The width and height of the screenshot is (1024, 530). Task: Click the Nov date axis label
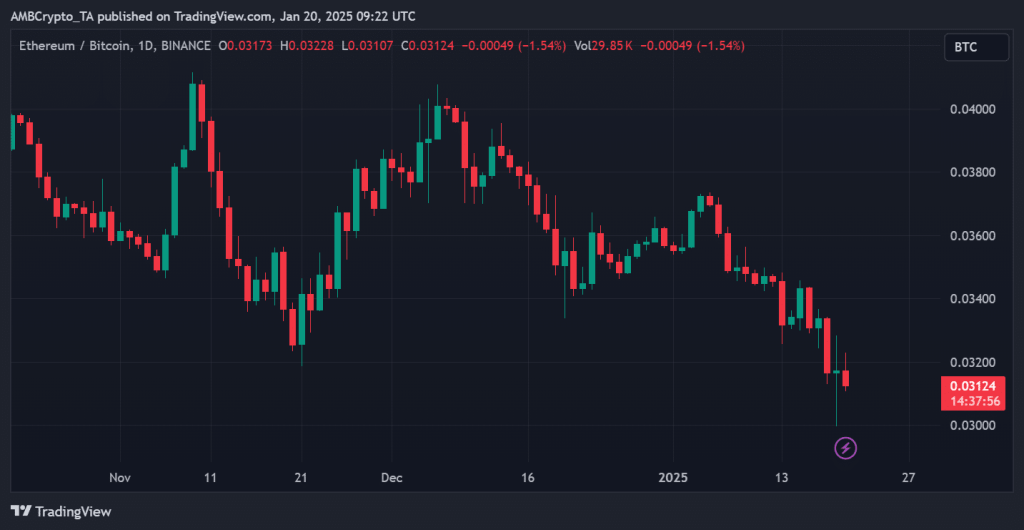(x=120, y=478)
